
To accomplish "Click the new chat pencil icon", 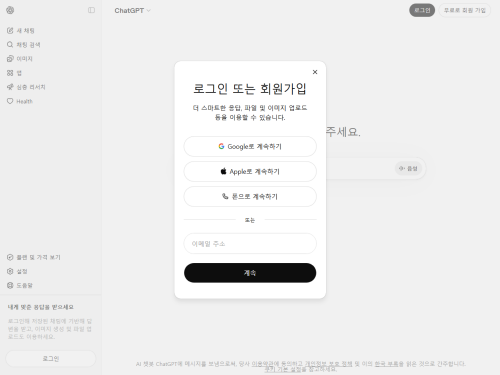I will point(10,31).
